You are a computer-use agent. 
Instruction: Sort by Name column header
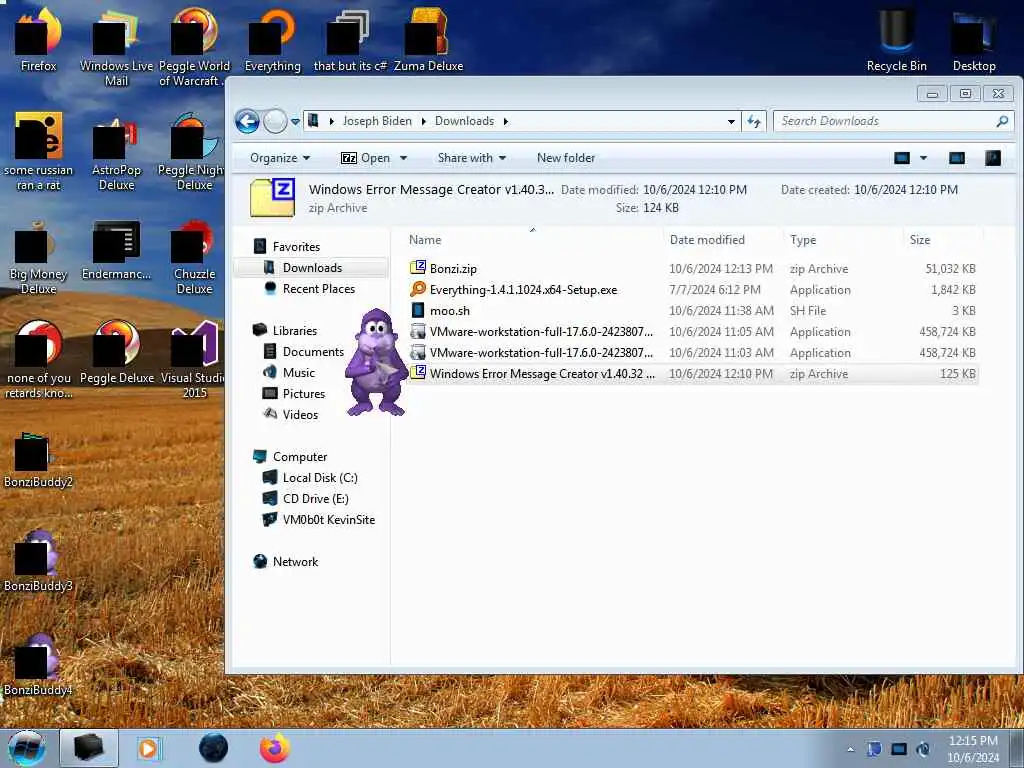533,240
